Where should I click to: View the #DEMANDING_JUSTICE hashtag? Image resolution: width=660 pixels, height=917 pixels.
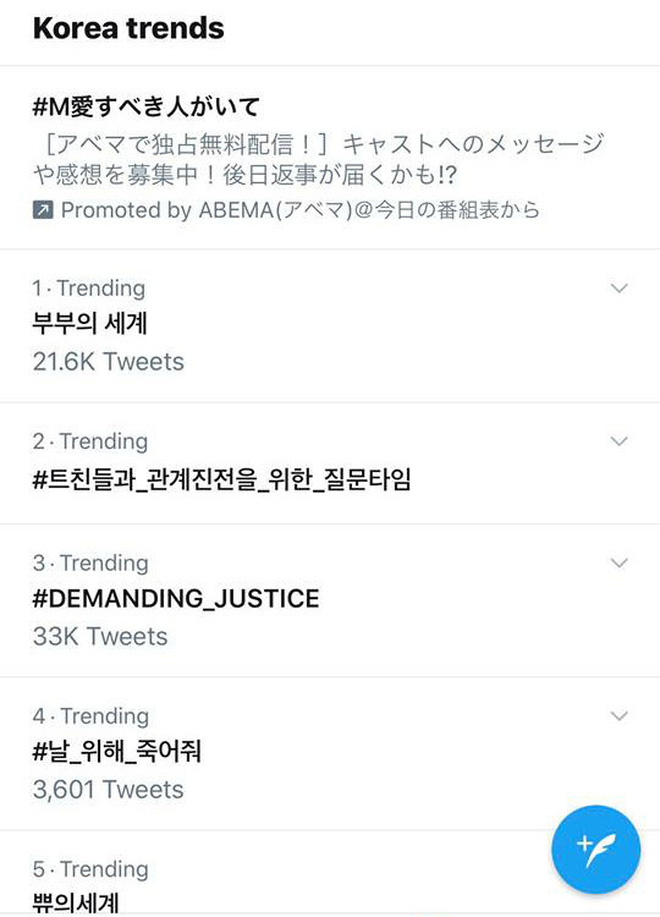[176, 599]
